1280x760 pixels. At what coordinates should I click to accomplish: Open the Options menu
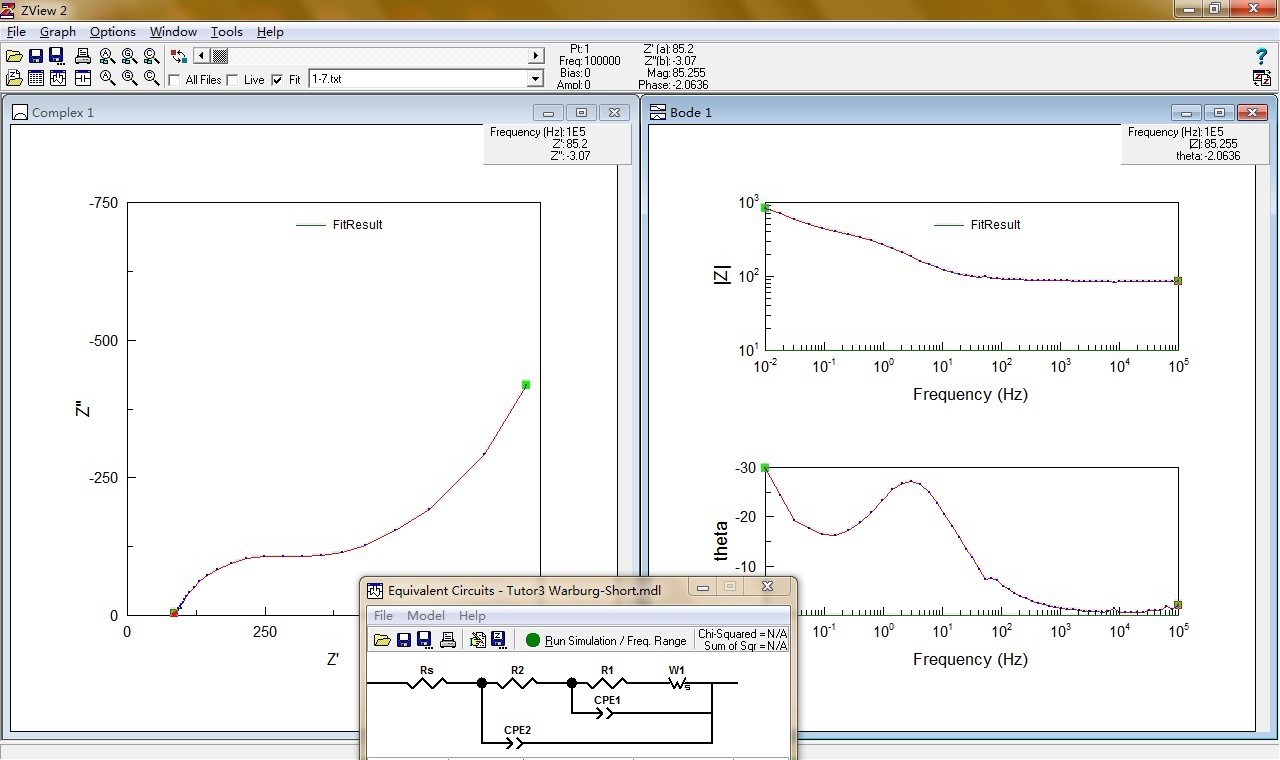pyautogui.click(x=112, y=32)
